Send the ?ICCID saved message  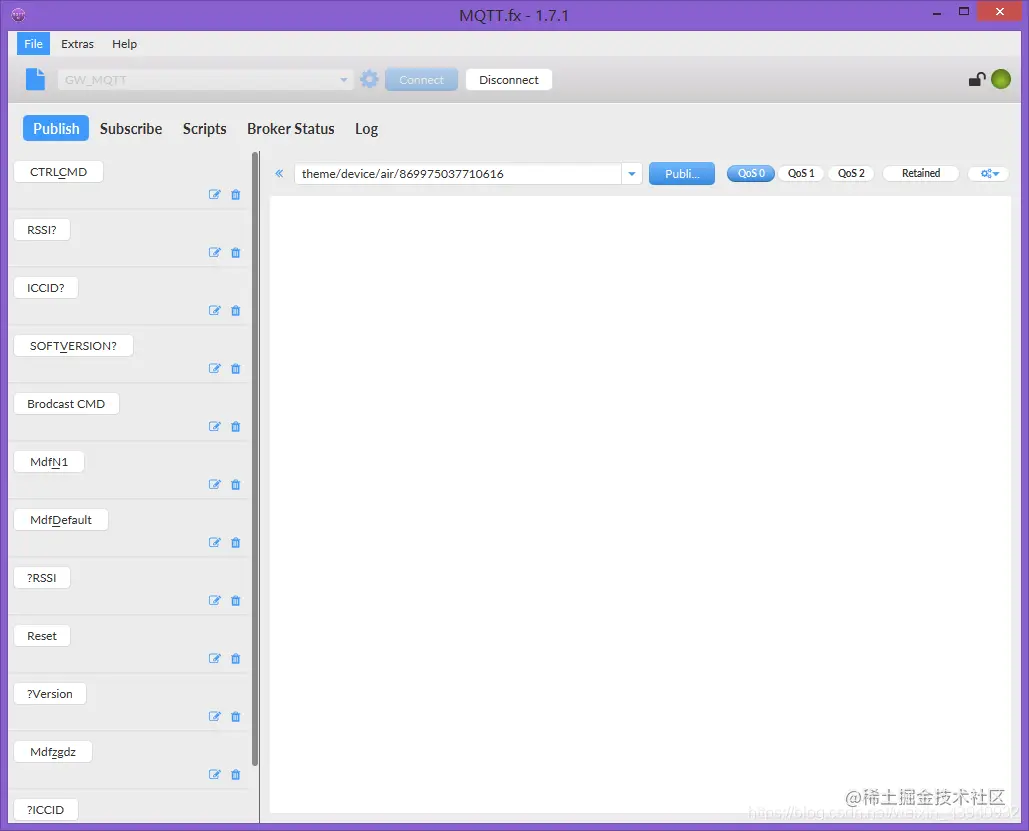coord(46,809)
